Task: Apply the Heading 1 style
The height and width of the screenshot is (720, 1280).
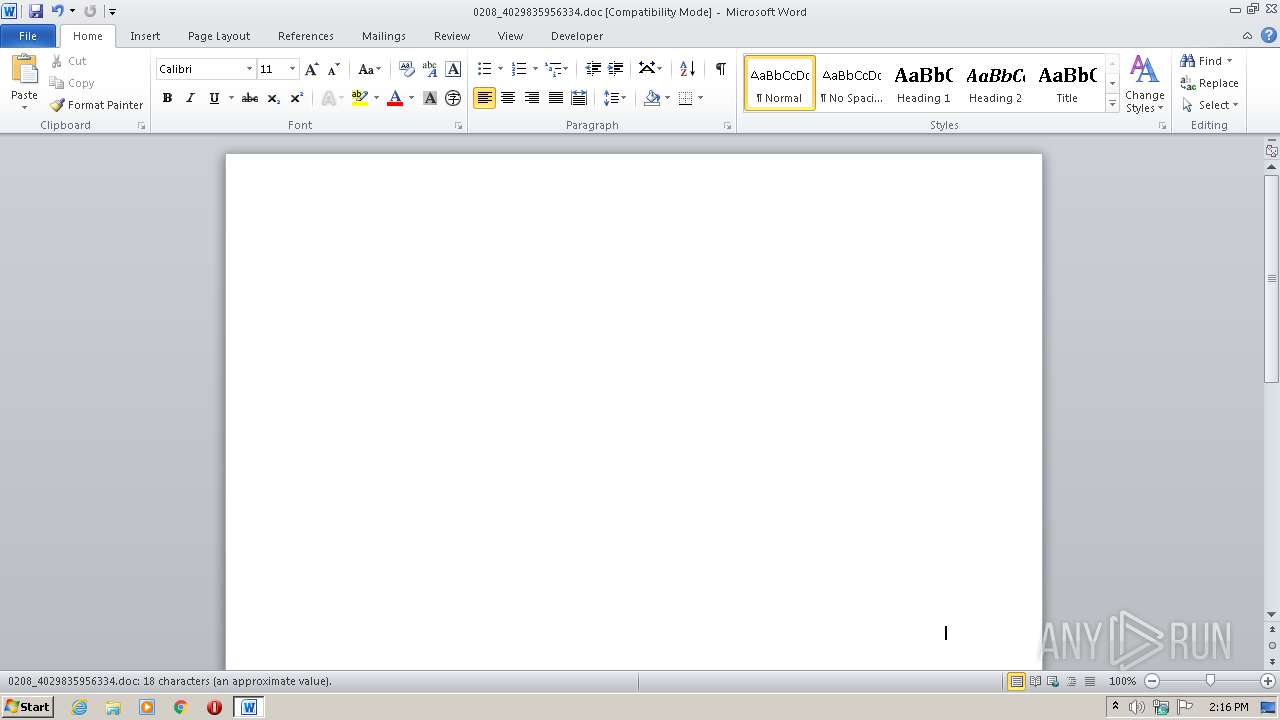Action: (x=924, y=83)
